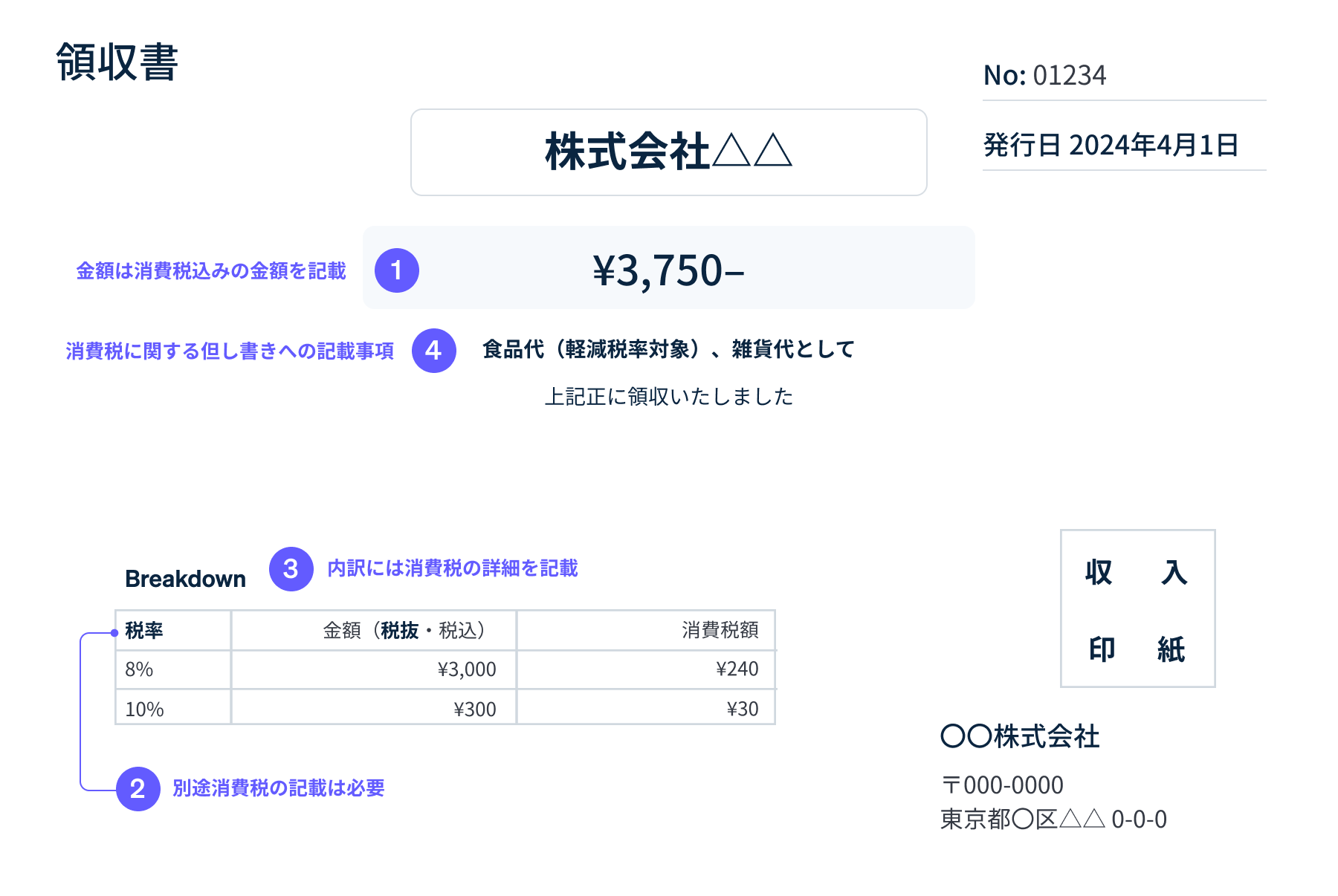Click the note 金額は消費税込みの金額を記載
This screenshot has height=896, width=1338.
pyautogui.click(x=211, y=271)
